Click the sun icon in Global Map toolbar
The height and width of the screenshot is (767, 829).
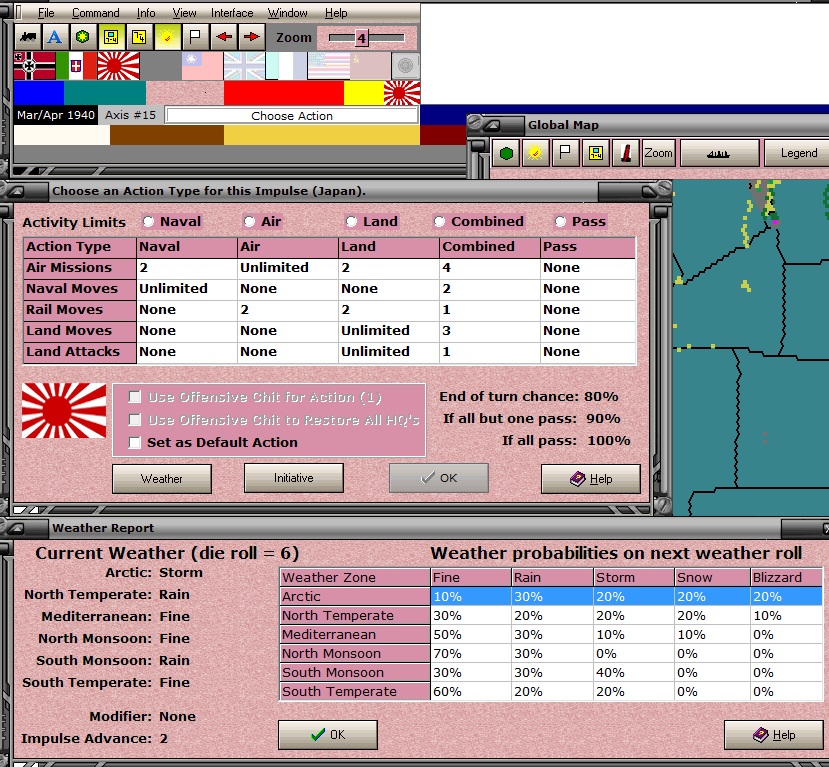coord(535,153)
